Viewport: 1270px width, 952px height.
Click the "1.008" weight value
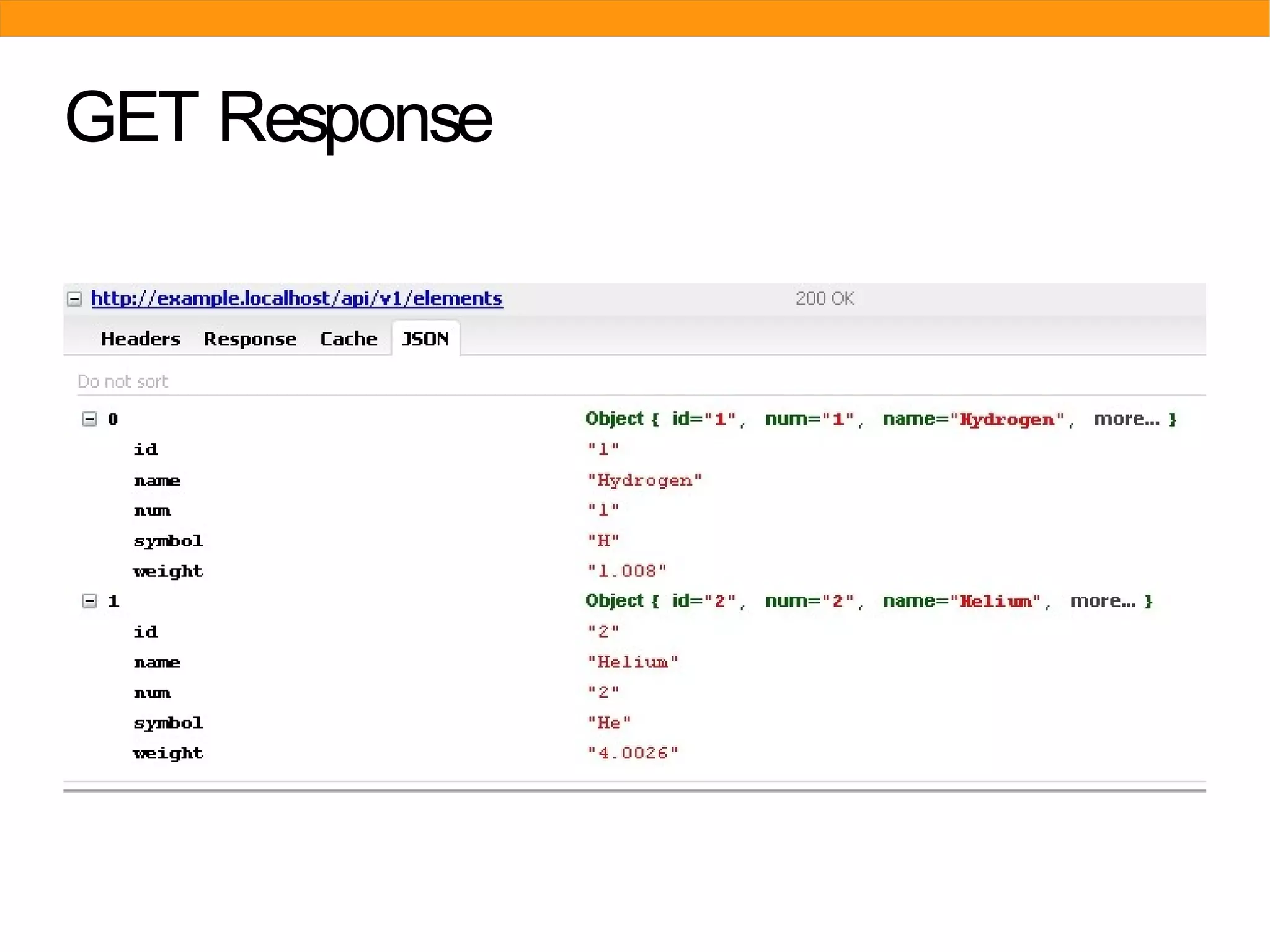click(627, 571)
